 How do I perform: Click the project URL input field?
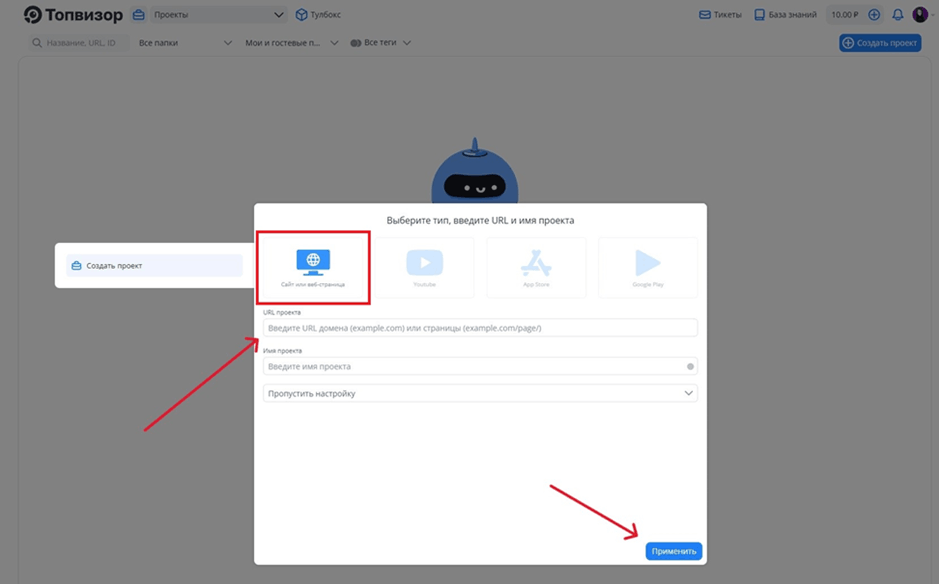click(480, 328)
